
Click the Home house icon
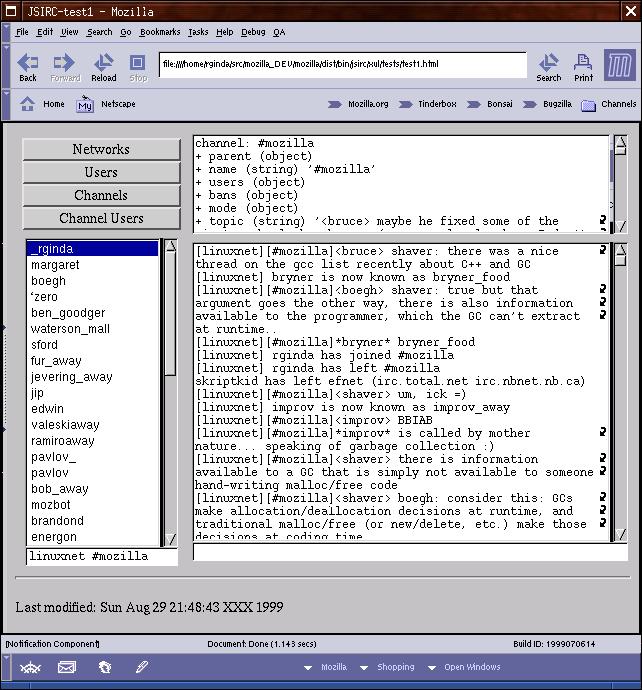[27, 104]
